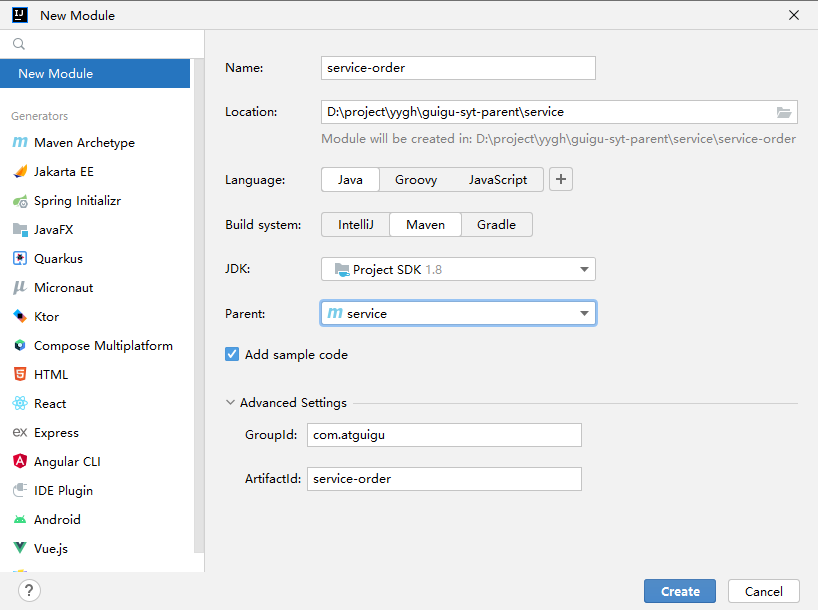The height and width of the screenshot is (610, 818).
Task: Click the Cancel button
Action: [x=764, y=591]
